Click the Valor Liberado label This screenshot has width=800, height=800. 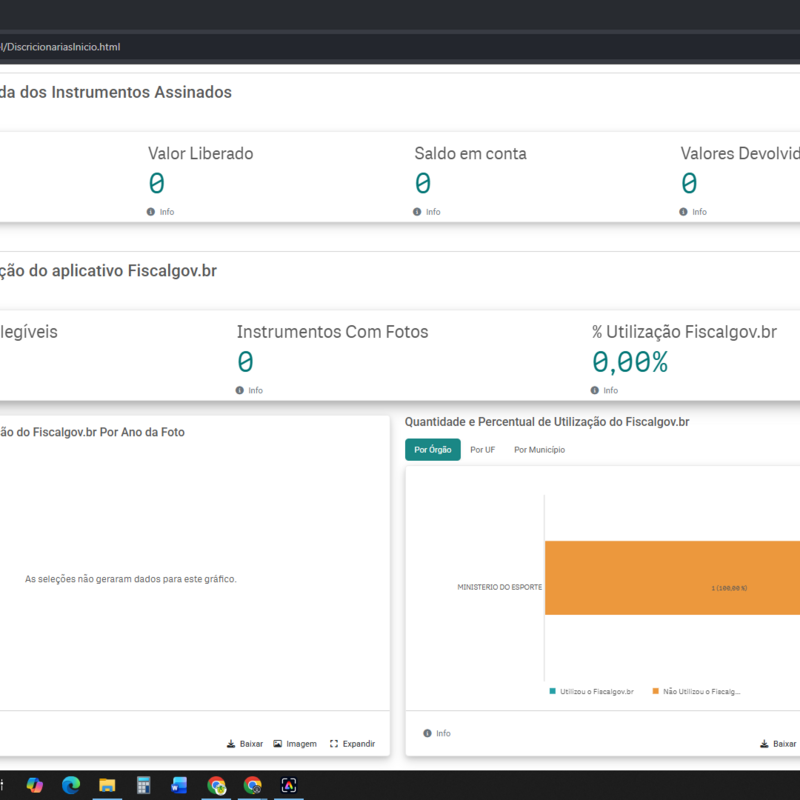[x=201, y=153]
